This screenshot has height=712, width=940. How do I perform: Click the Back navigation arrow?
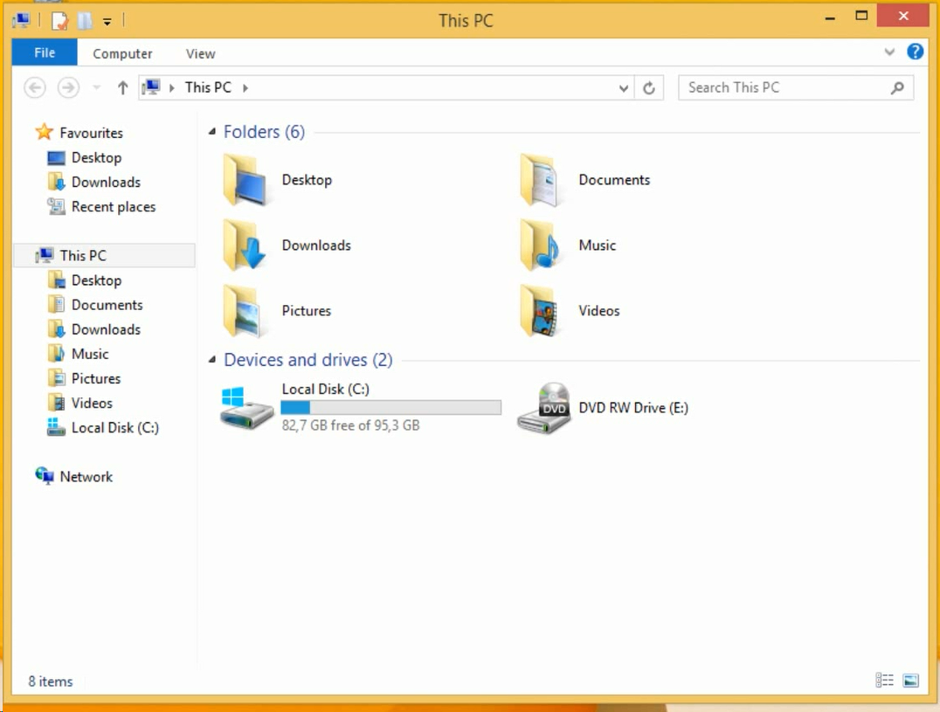coord(35,88)
